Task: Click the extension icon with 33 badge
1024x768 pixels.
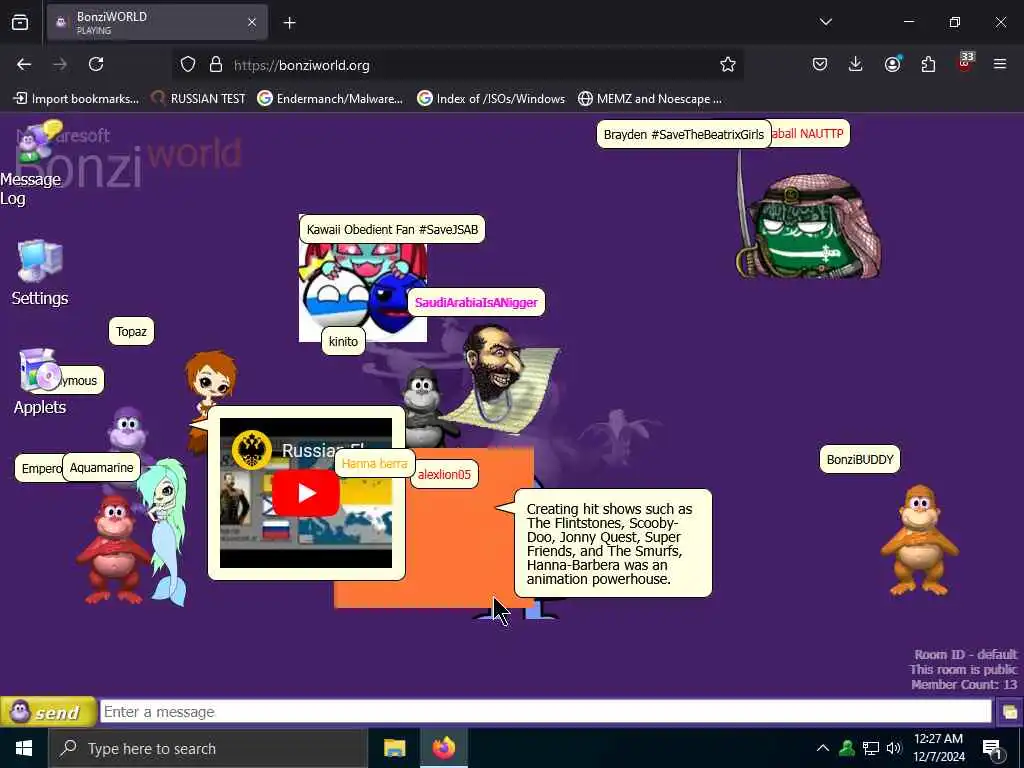Action: [x=965, y=63]
